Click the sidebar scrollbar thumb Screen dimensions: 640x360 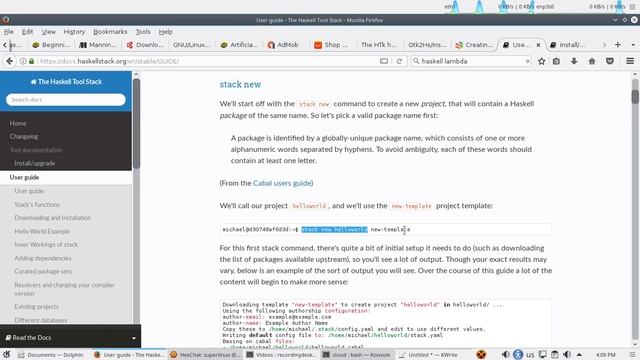pyautogui.click(x=136, y=123)
